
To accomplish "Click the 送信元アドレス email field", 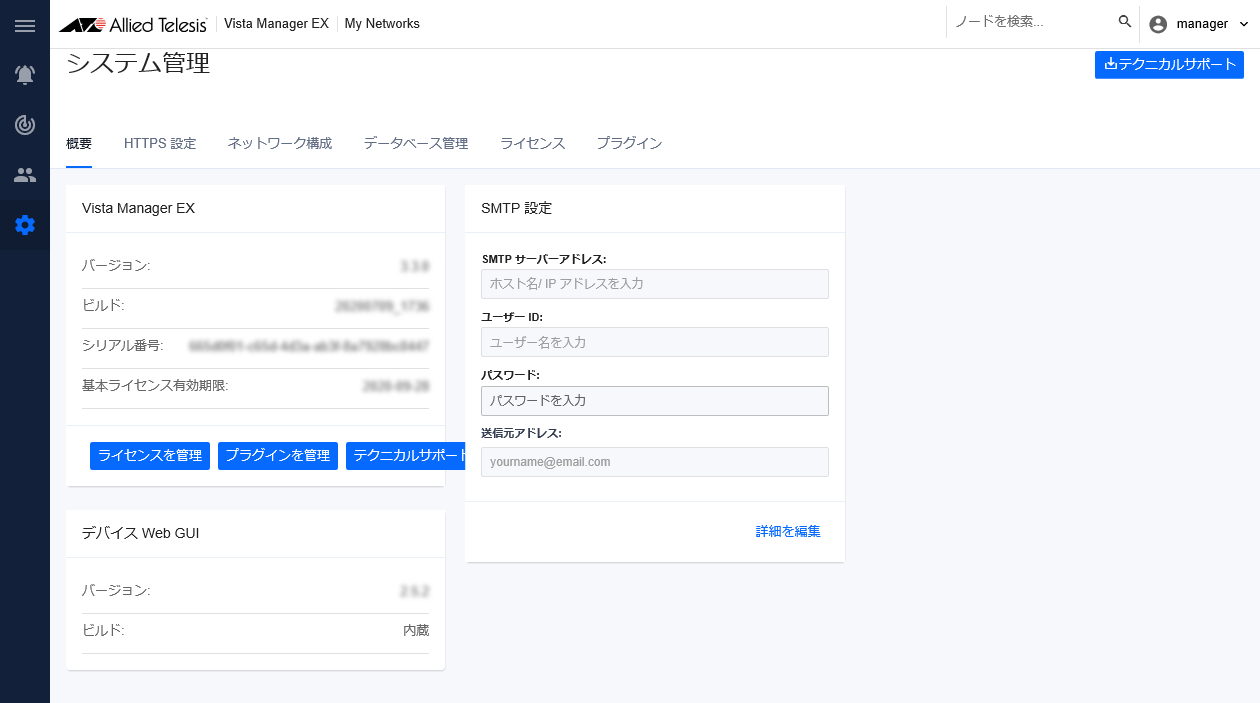I will [x=655, y=462].
